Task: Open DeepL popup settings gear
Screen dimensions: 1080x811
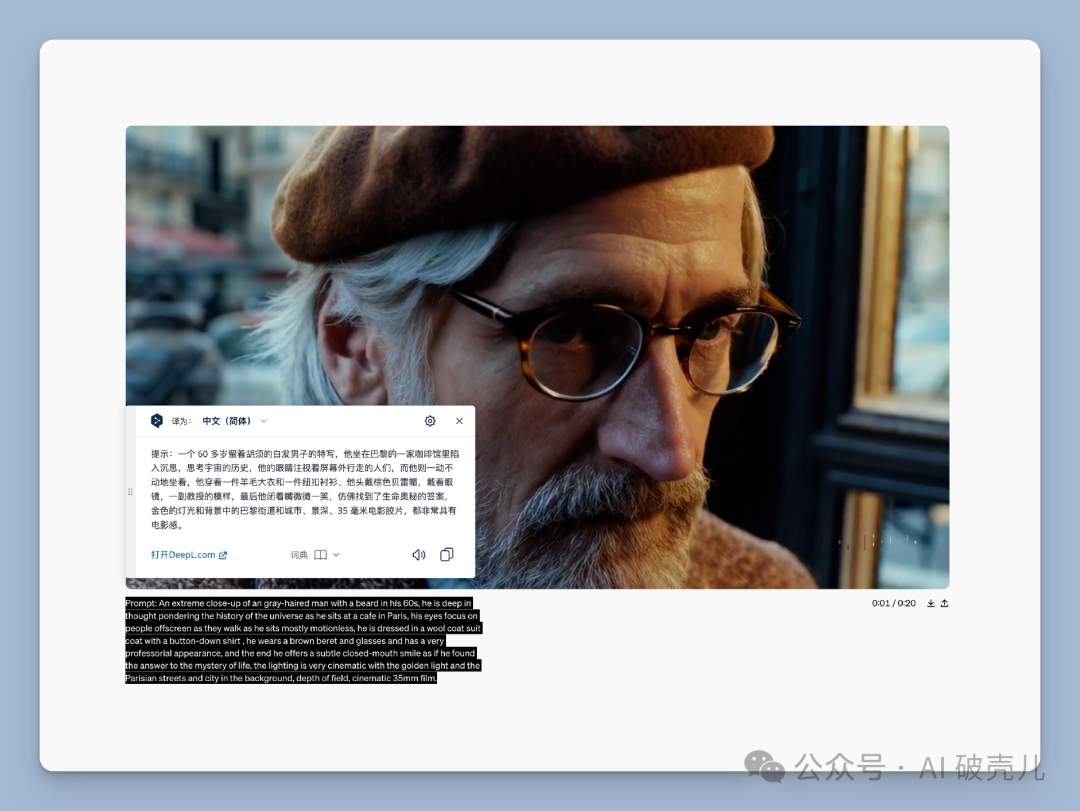Action: (x=430, y=421)
